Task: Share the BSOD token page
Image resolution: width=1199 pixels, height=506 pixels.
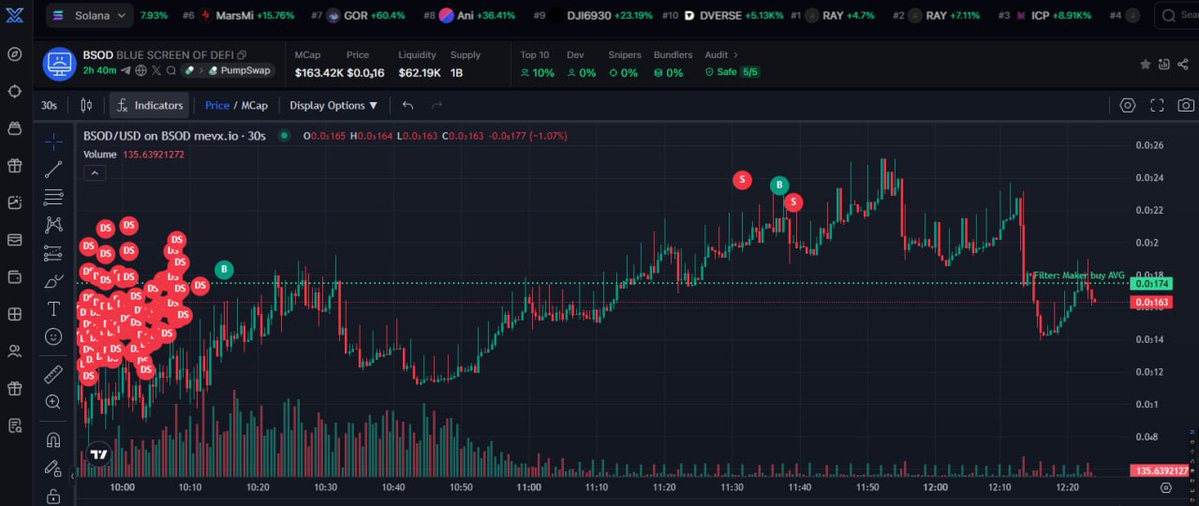Action: [1184, 65]
